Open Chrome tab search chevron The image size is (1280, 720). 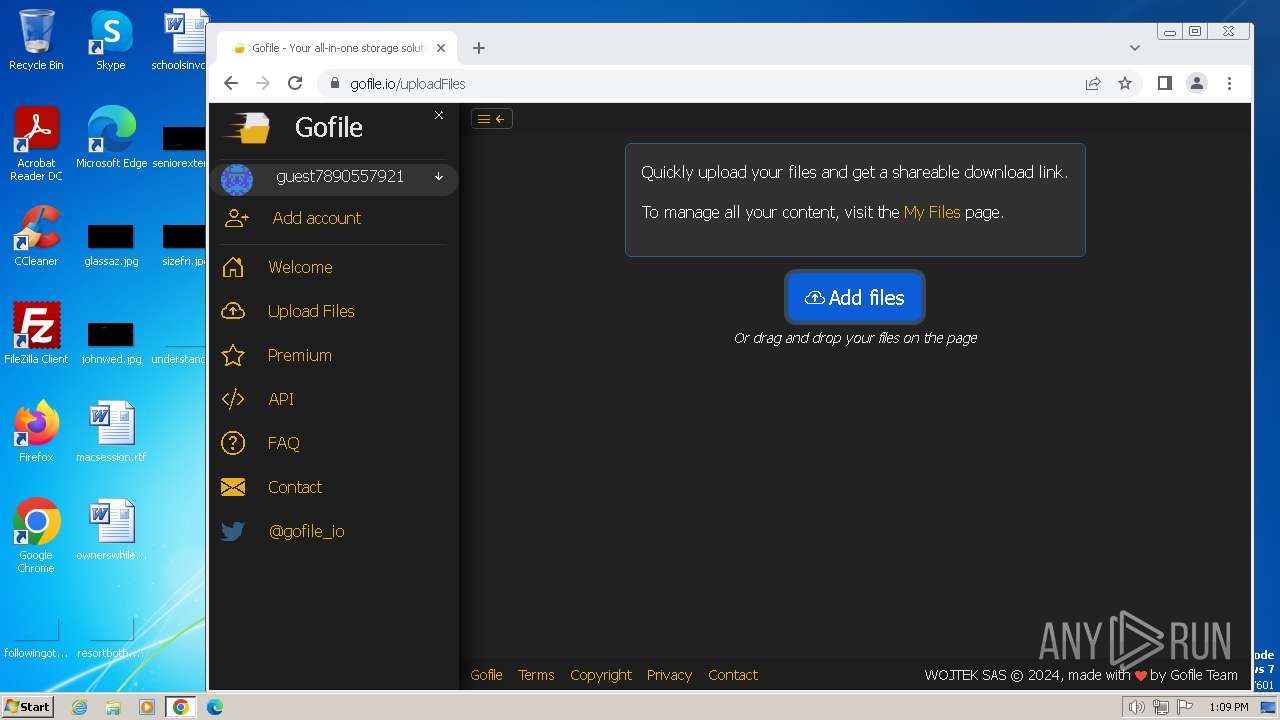pos(1135,48)
